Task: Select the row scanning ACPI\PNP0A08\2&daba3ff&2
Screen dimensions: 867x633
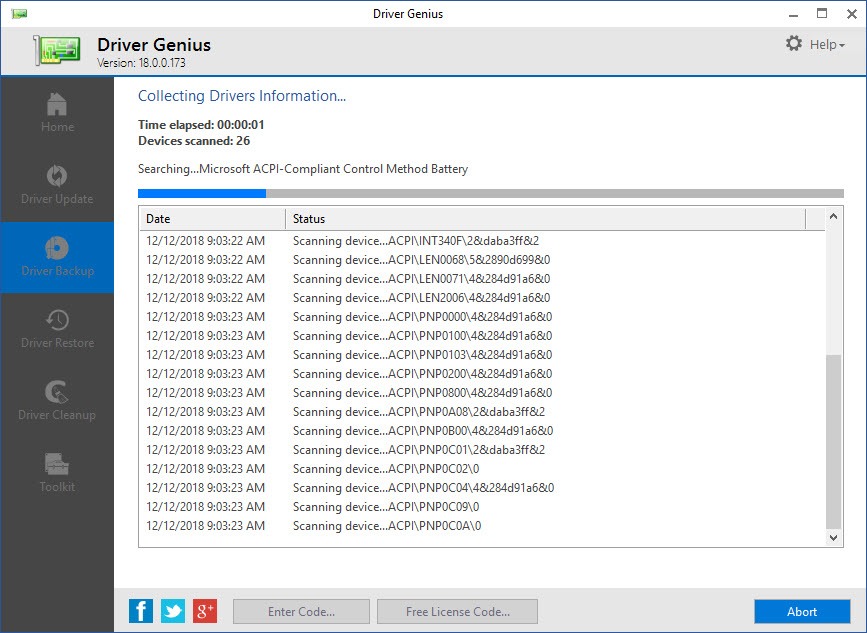Action: coord(482,411)
